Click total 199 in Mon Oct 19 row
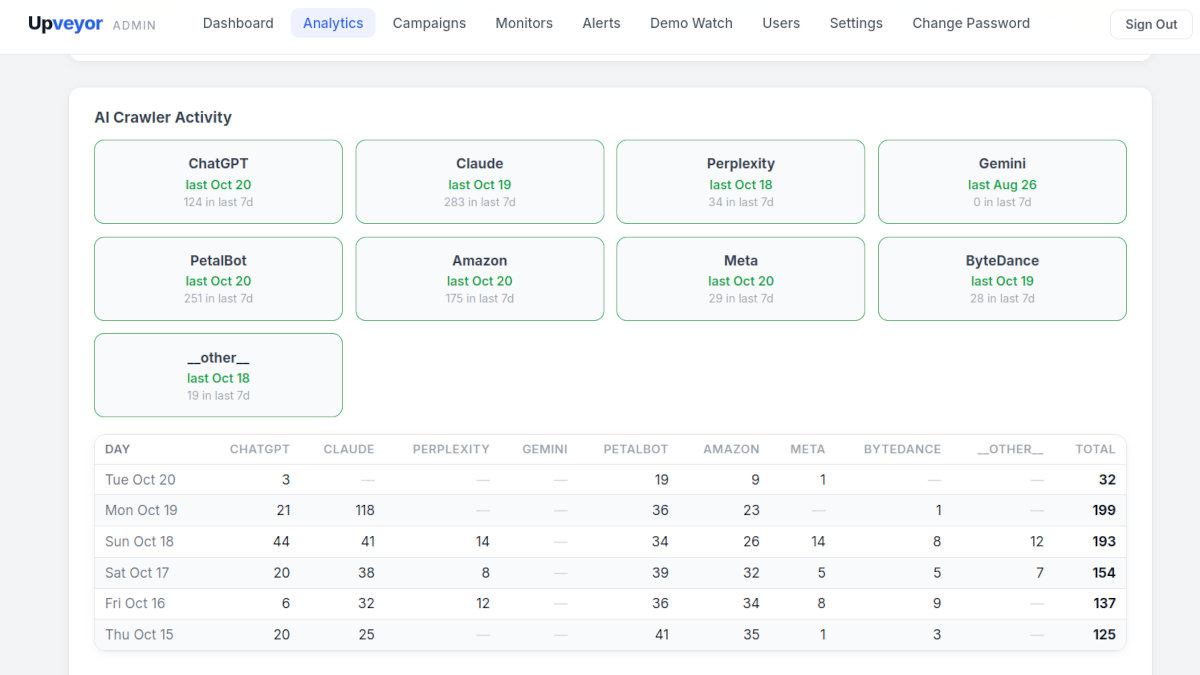Viewport: 1200px width, 675px height. coord(1104,510)
